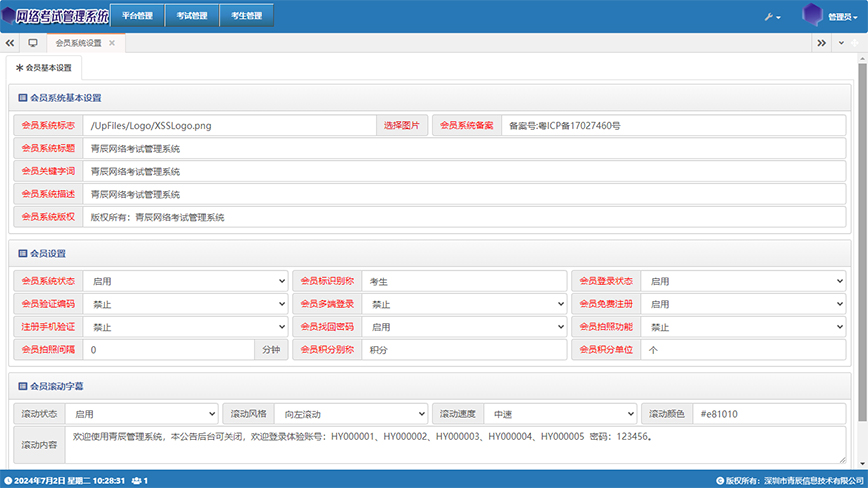The height and width of the screenshot is (488, 868).
Task: Switch to the 会员基本设置 tab
Action: point(45,68)
